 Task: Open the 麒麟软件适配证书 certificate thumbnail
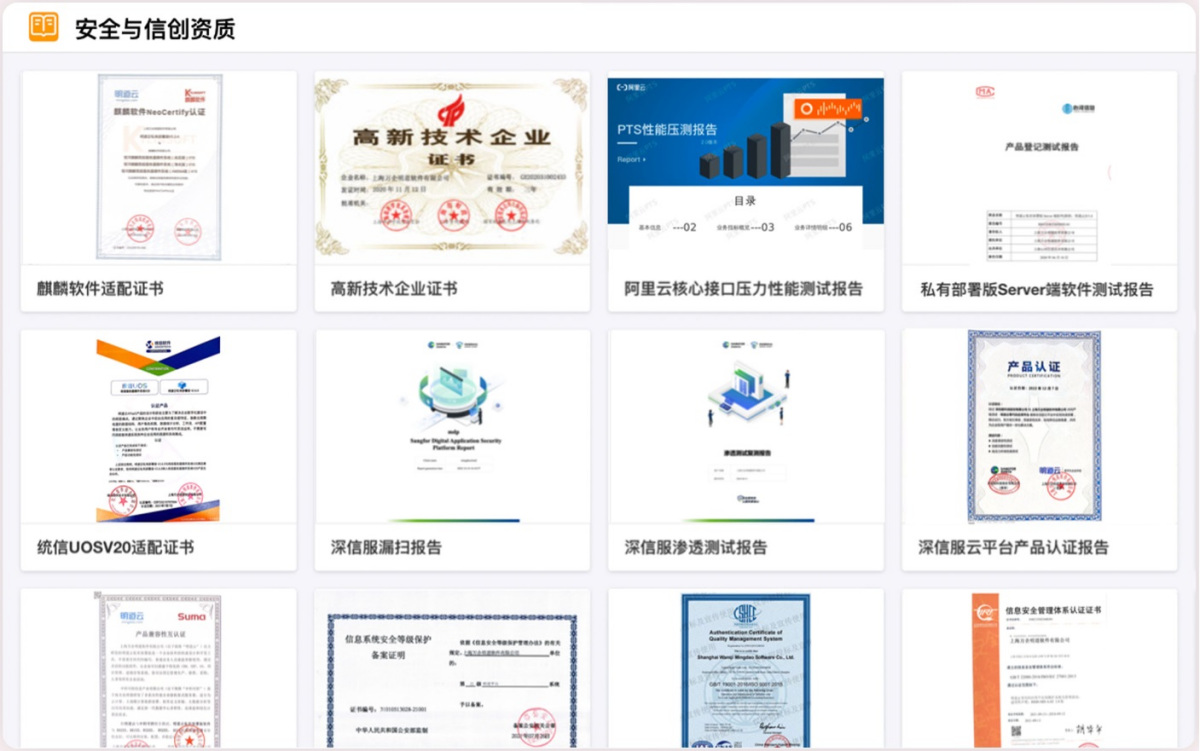point(158,167)
